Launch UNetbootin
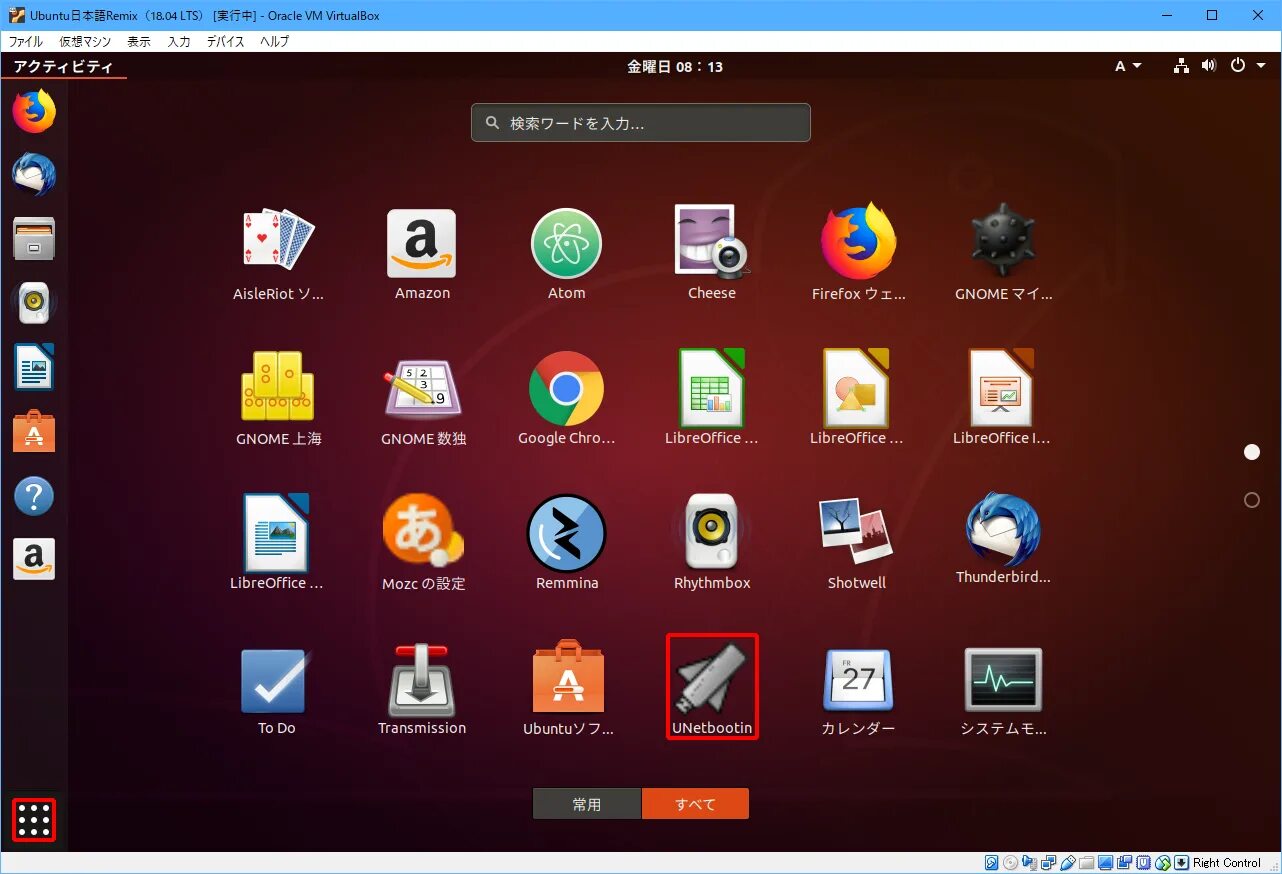Viewport: 1282px width, 874px height. pos(712,688)
